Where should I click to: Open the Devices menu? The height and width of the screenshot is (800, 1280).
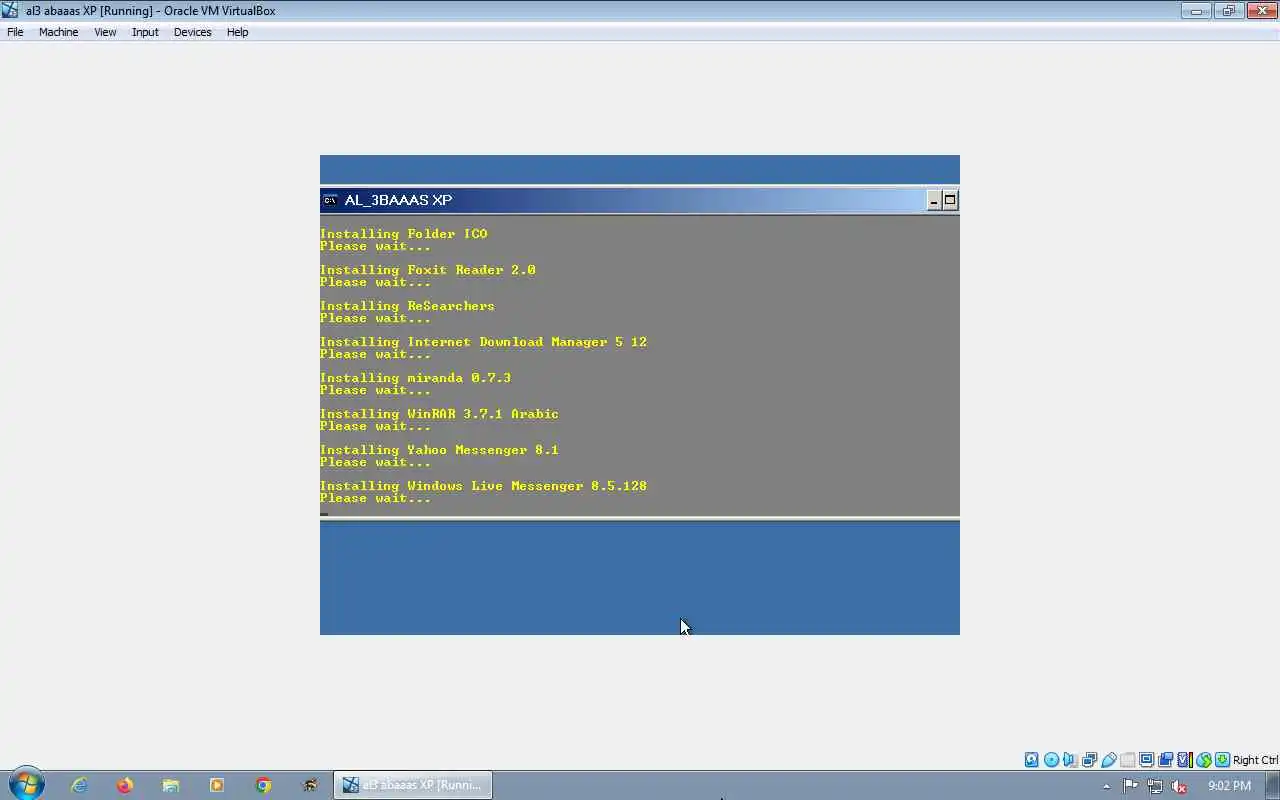pos(192,32)
